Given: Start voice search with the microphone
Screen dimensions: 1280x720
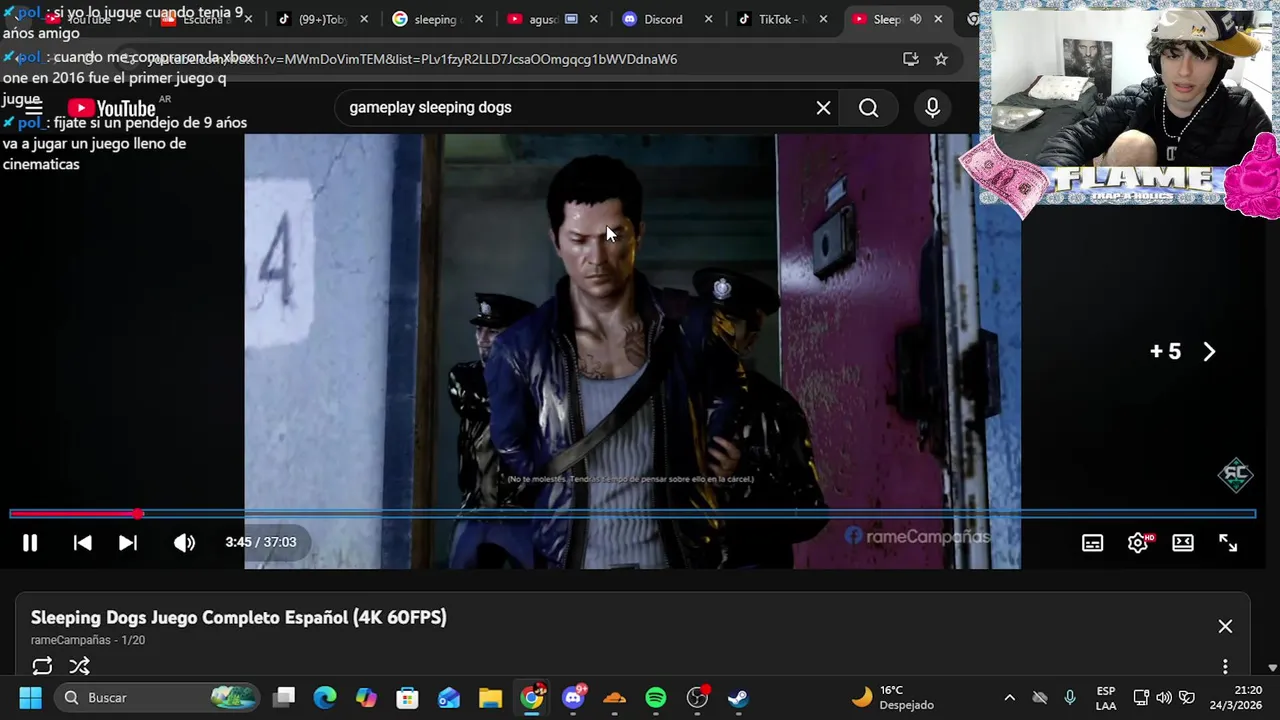Looking at the screenshot, I should 932,108.
